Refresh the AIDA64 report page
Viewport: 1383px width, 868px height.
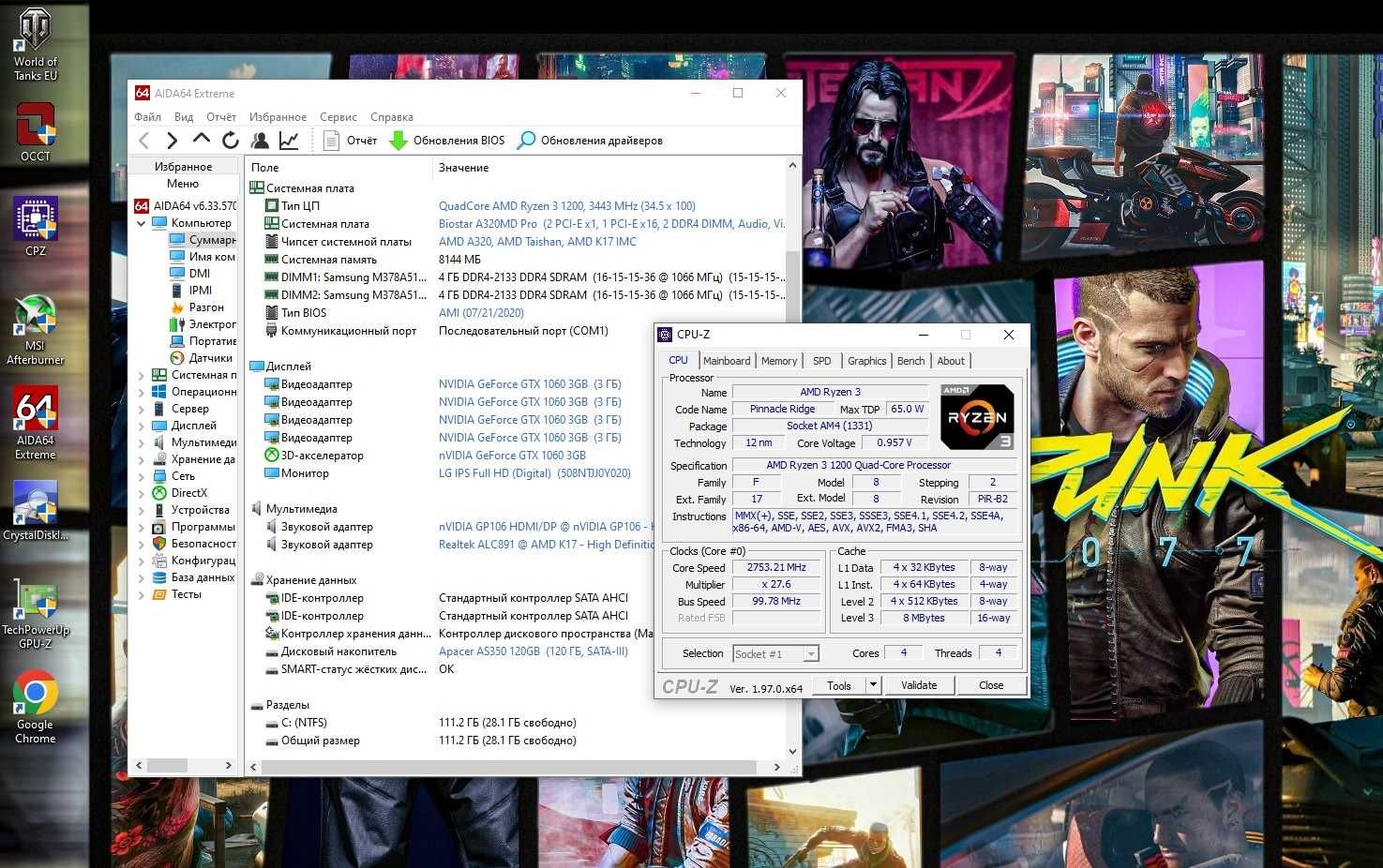pyautogui.click(x=230, y=141)
